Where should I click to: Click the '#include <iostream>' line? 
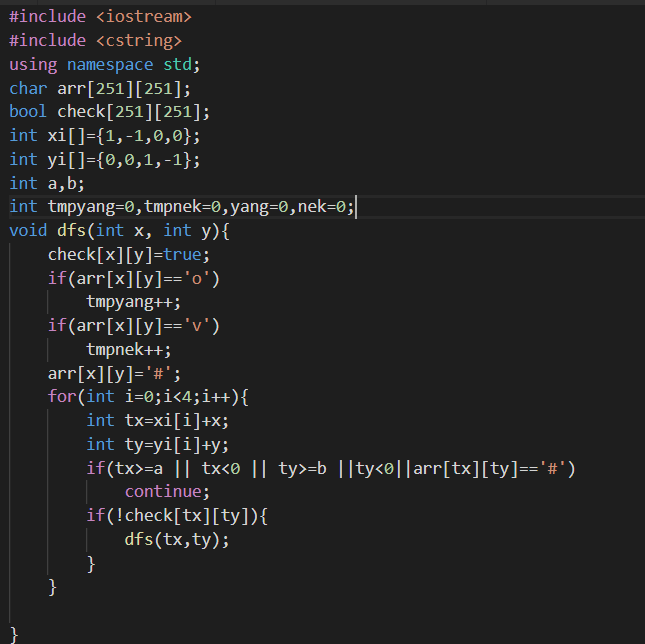click(x=100, y=17)
